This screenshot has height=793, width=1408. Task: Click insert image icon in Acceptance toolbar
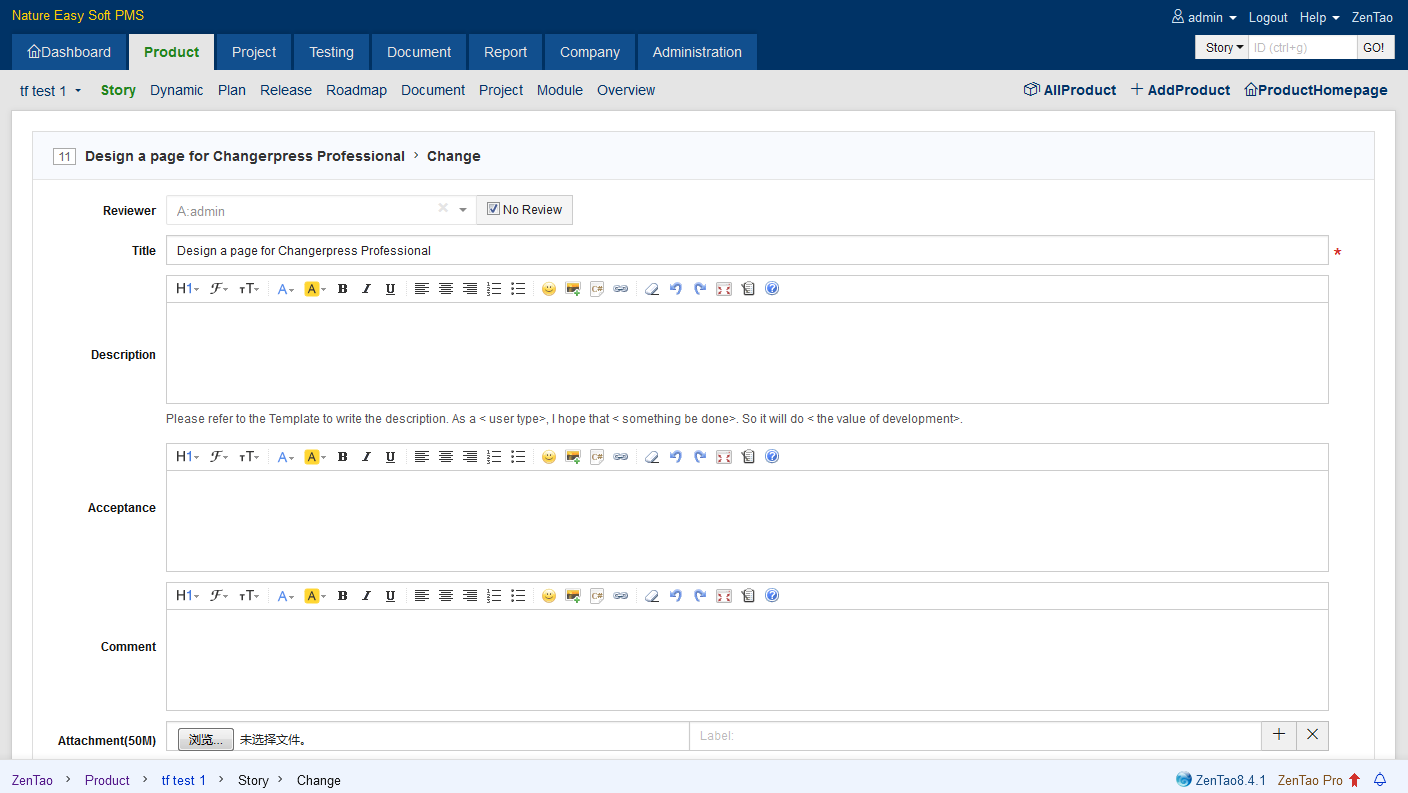pyautogui.click(x=573, y=457)
